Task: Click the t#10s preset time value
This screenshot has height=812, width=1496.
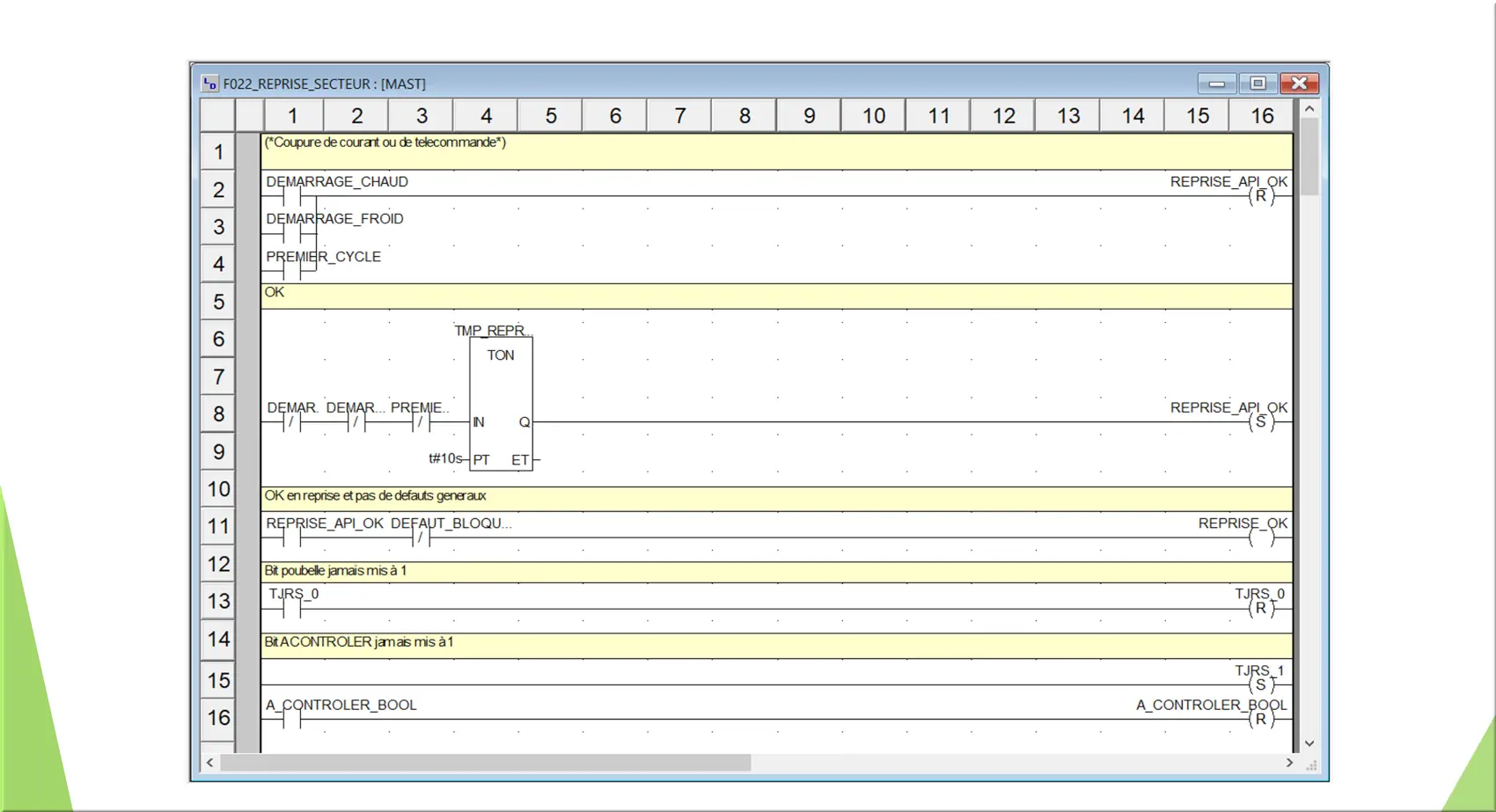Action: [x=444, y=458]
